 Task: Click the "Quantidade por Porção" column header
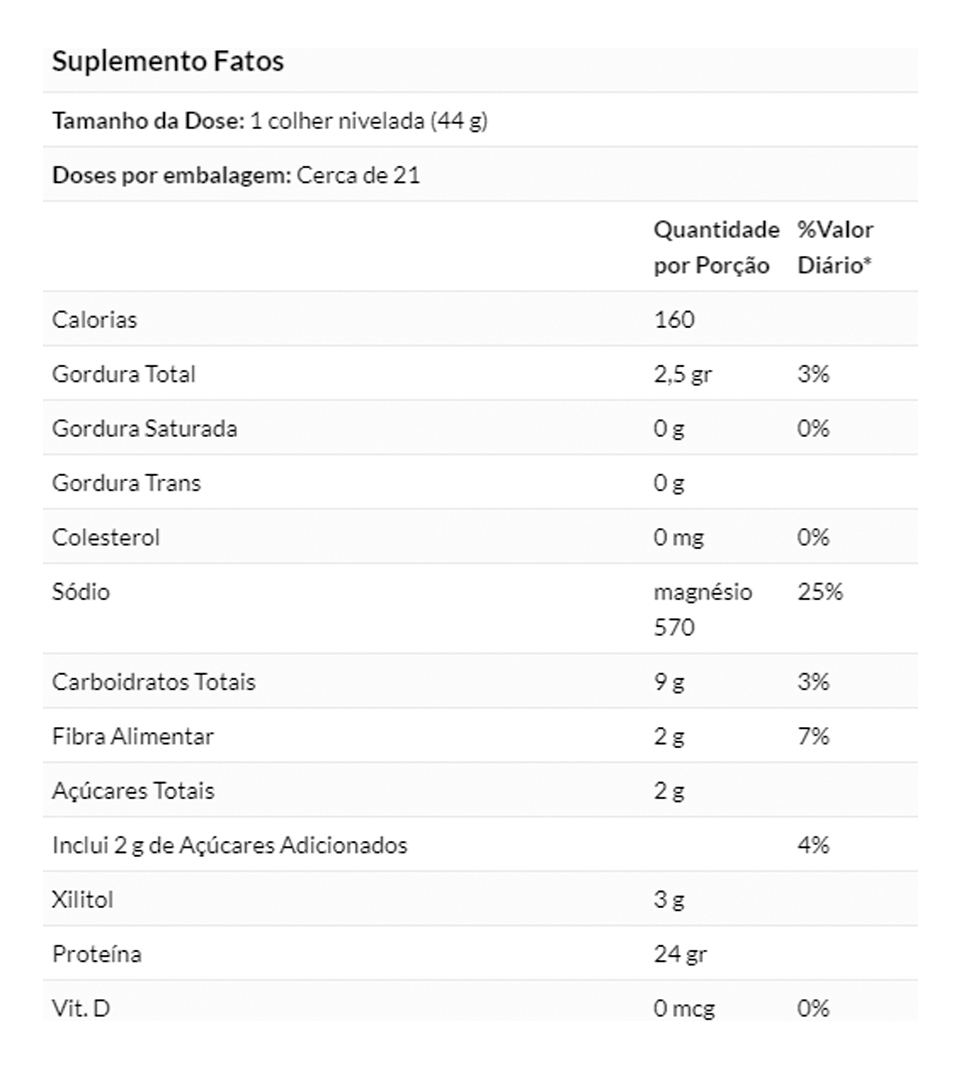pos(715,247)
